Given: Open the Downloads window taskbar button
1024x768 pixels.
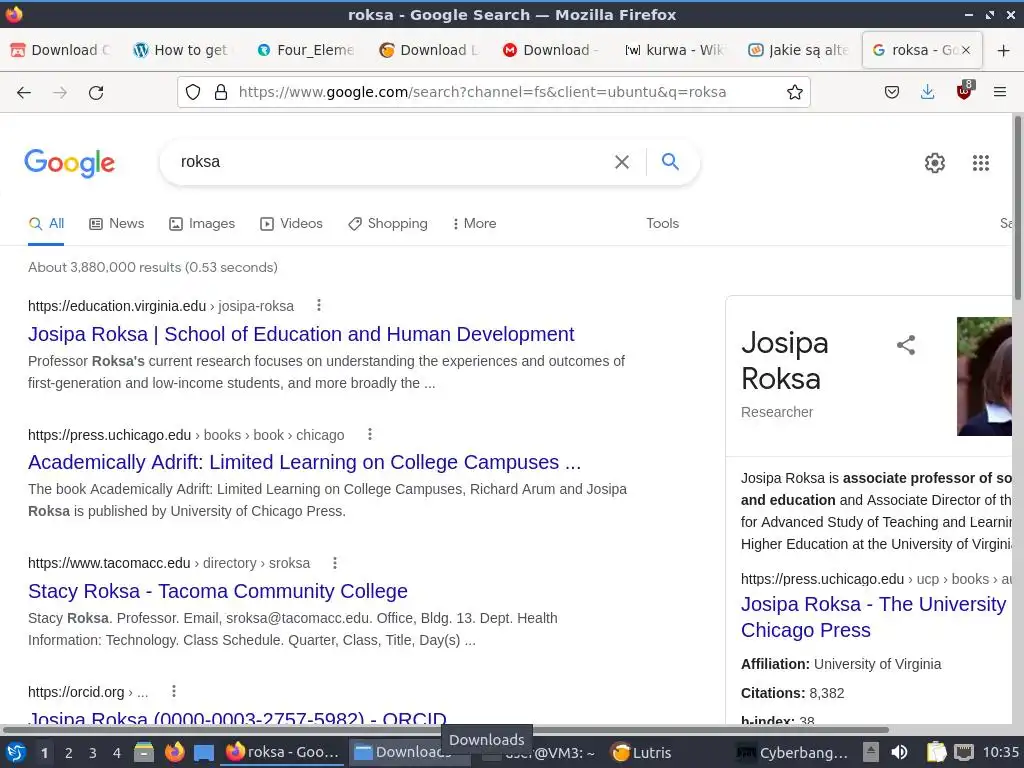Looking at the screenshot, I should coord(409,752).
